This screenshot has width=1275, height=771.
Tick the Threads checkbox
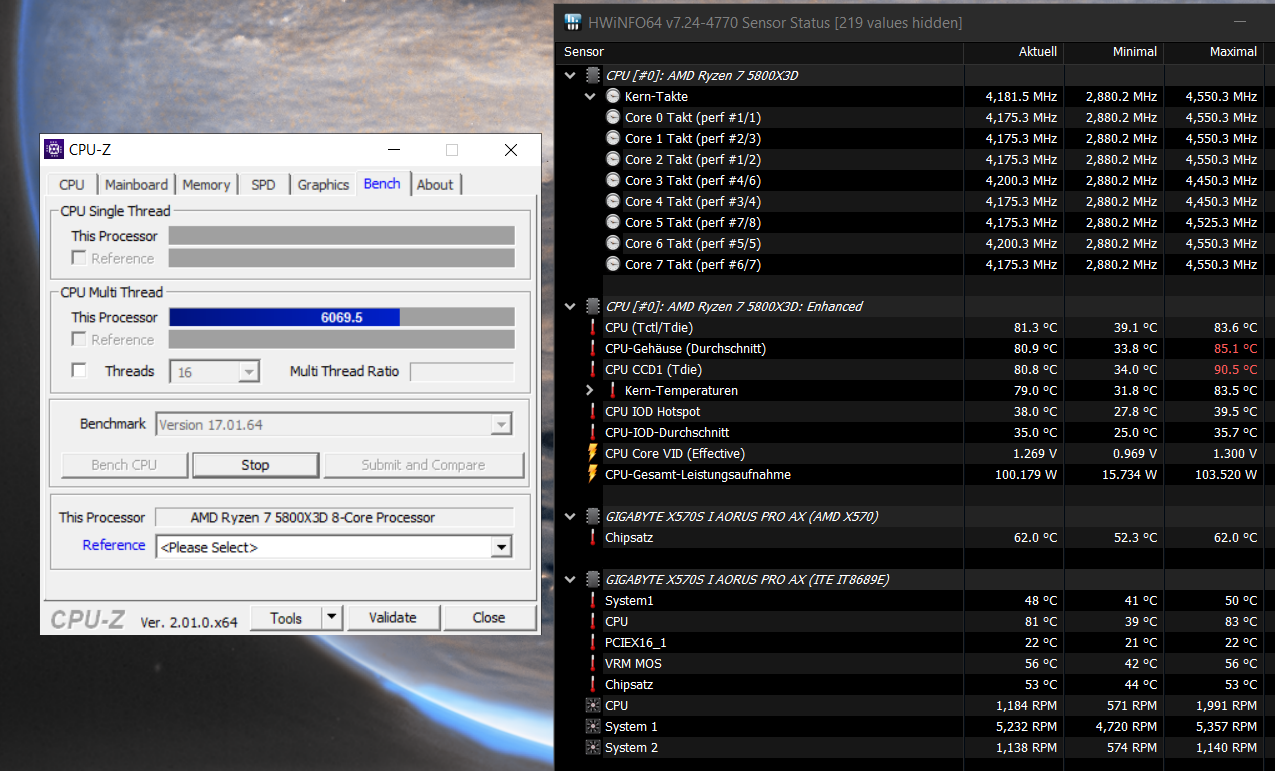pyautogui.click(x=79, y=371)
